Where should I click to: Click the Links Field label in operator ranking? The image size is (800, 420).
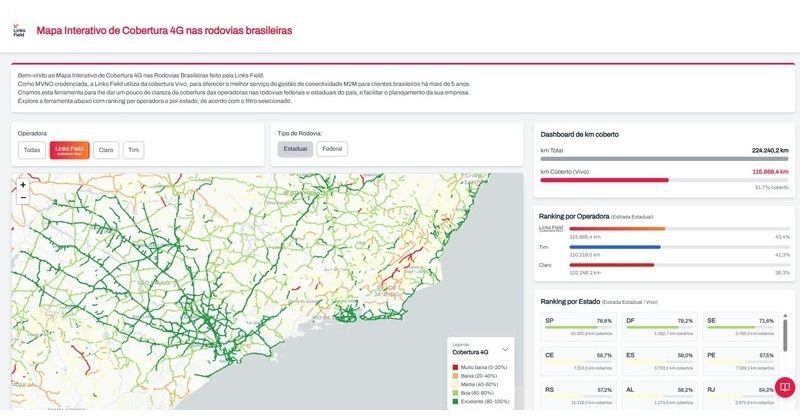551,228
